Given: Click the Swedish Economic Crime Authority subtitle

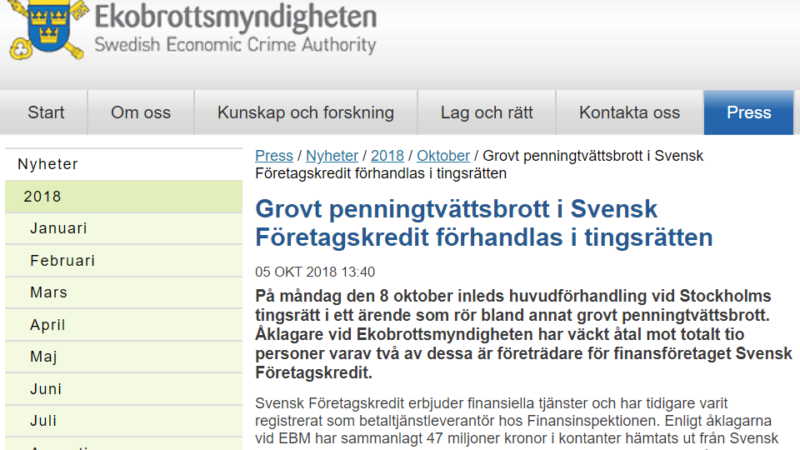Looking at the screenshot, I should (235, 45).
